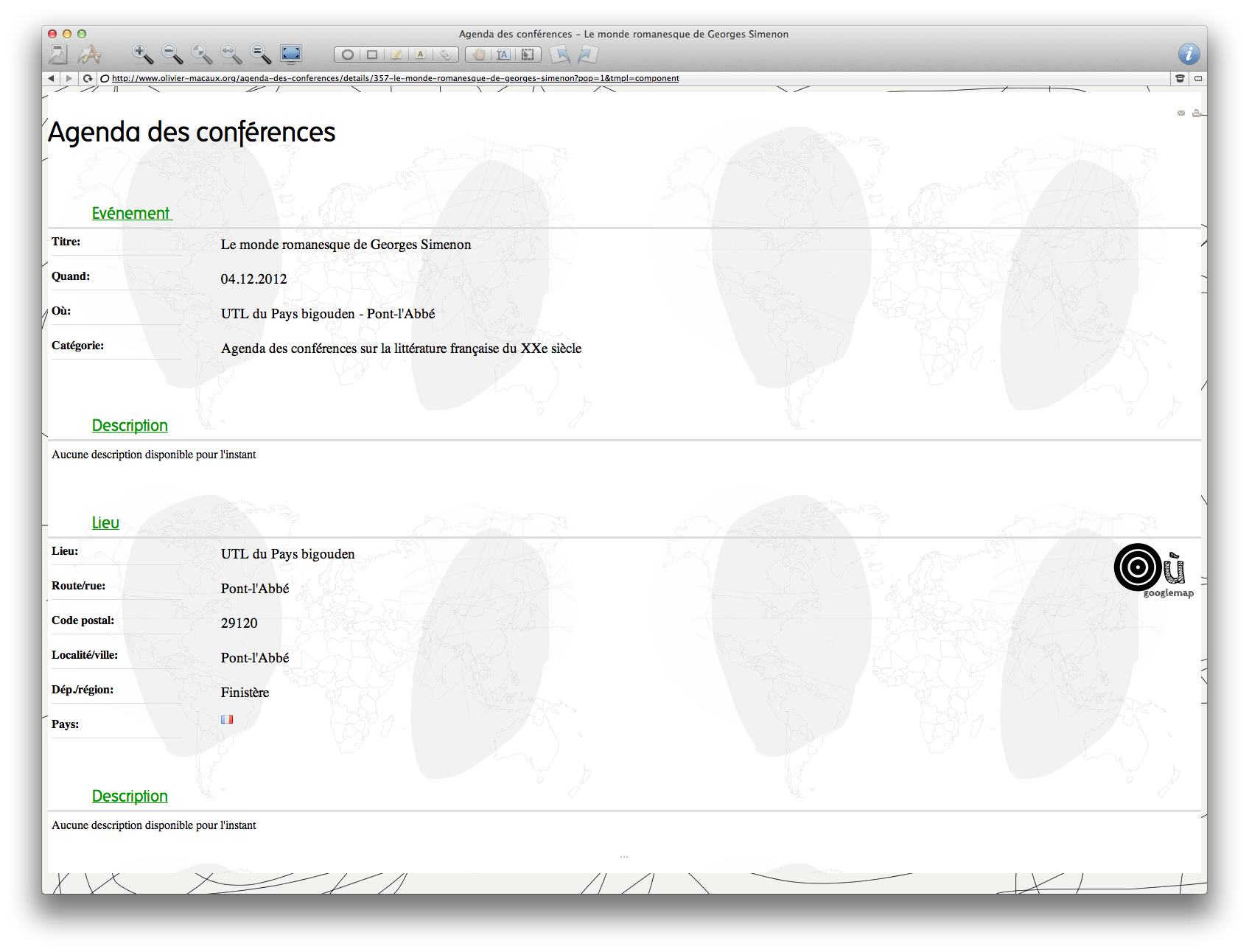Select the oval annotation tool
Screen dimensions: 1249x952
347,55
